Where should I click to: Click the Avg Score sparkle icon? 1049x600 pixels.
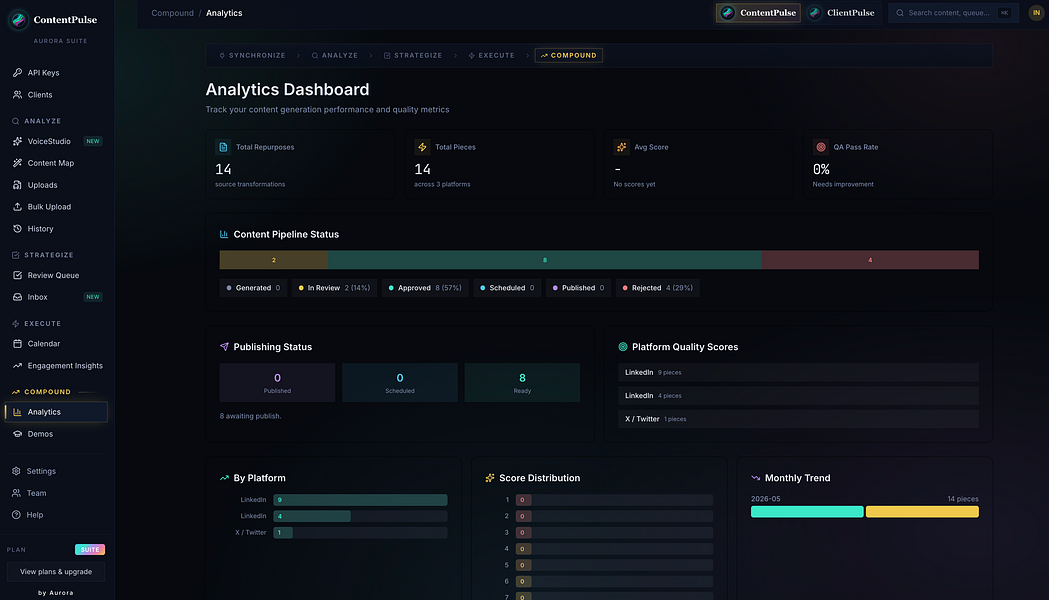[622, 147]
